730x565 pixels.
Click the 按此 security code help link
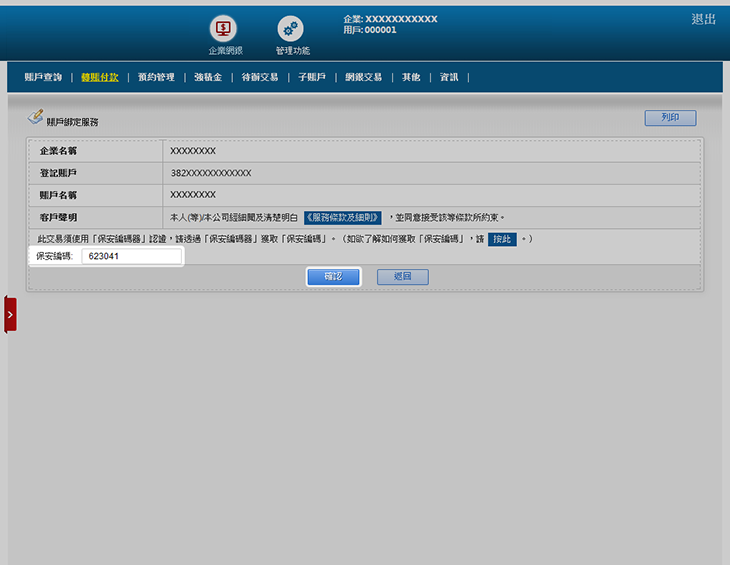pos(502,239)
